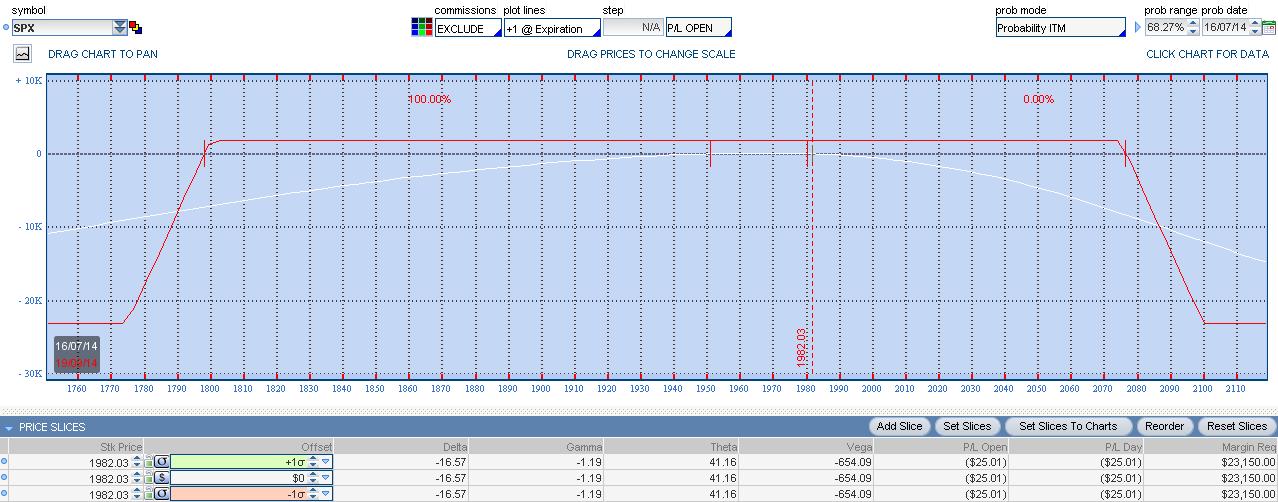This screenshot has height=502, width=1278.
Task: Click stock price stepper in the $0 row
Action: tap(138, 478)
